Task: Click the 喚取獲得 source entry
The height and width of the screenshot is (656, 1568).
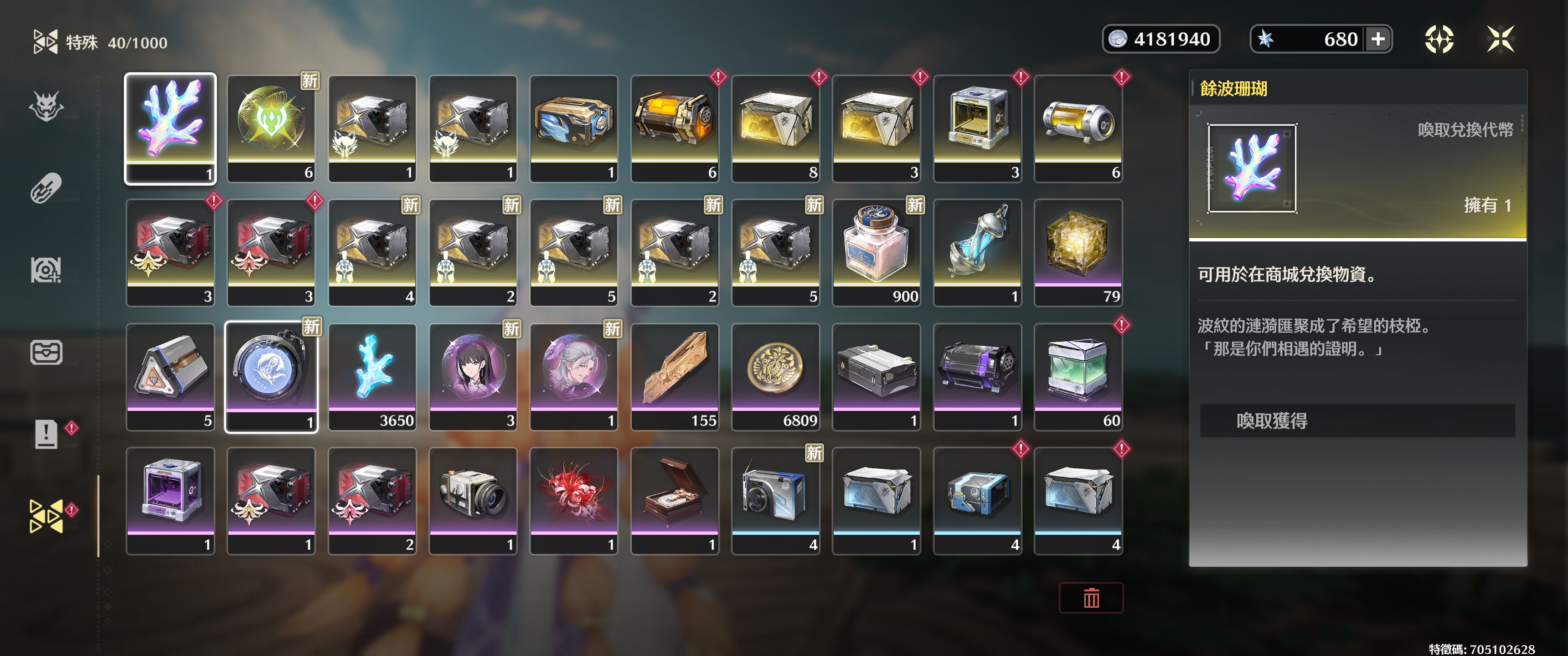Action: (1357, 420)
